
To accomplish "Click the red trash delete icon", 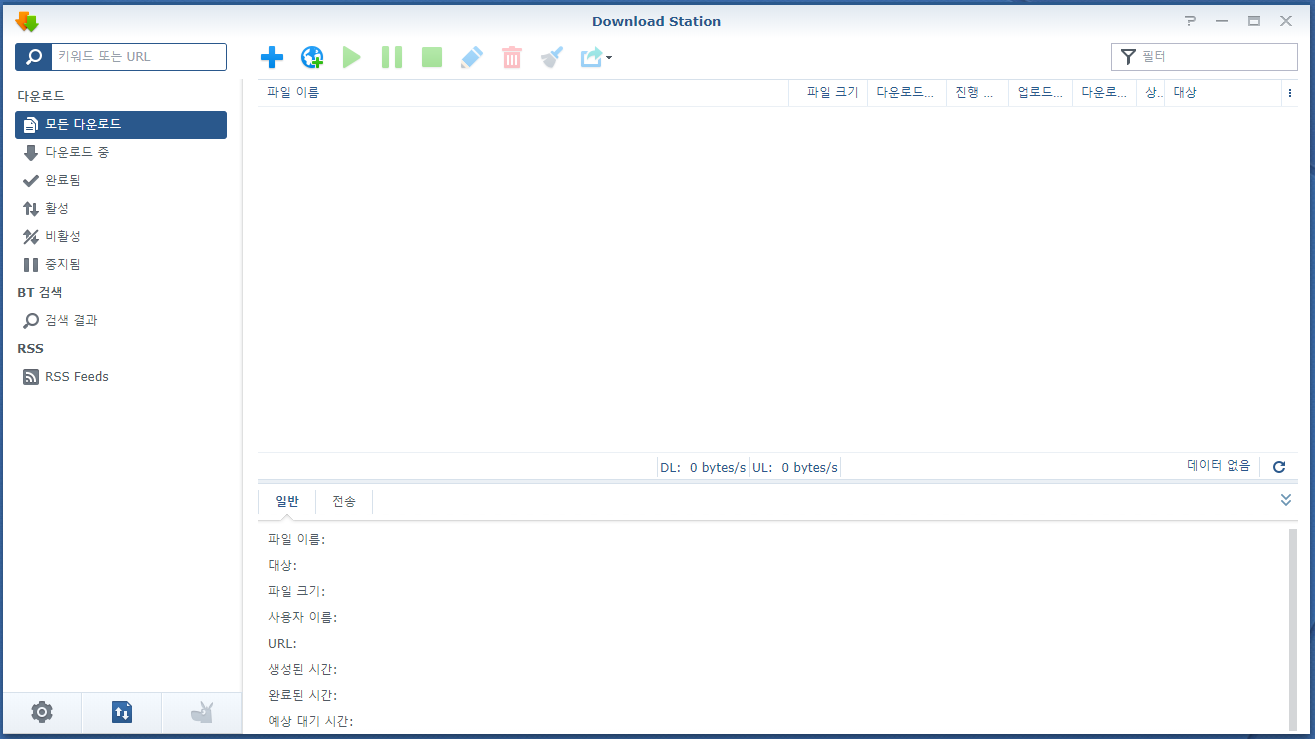I will pyautogui.click(x=512, y=57).
